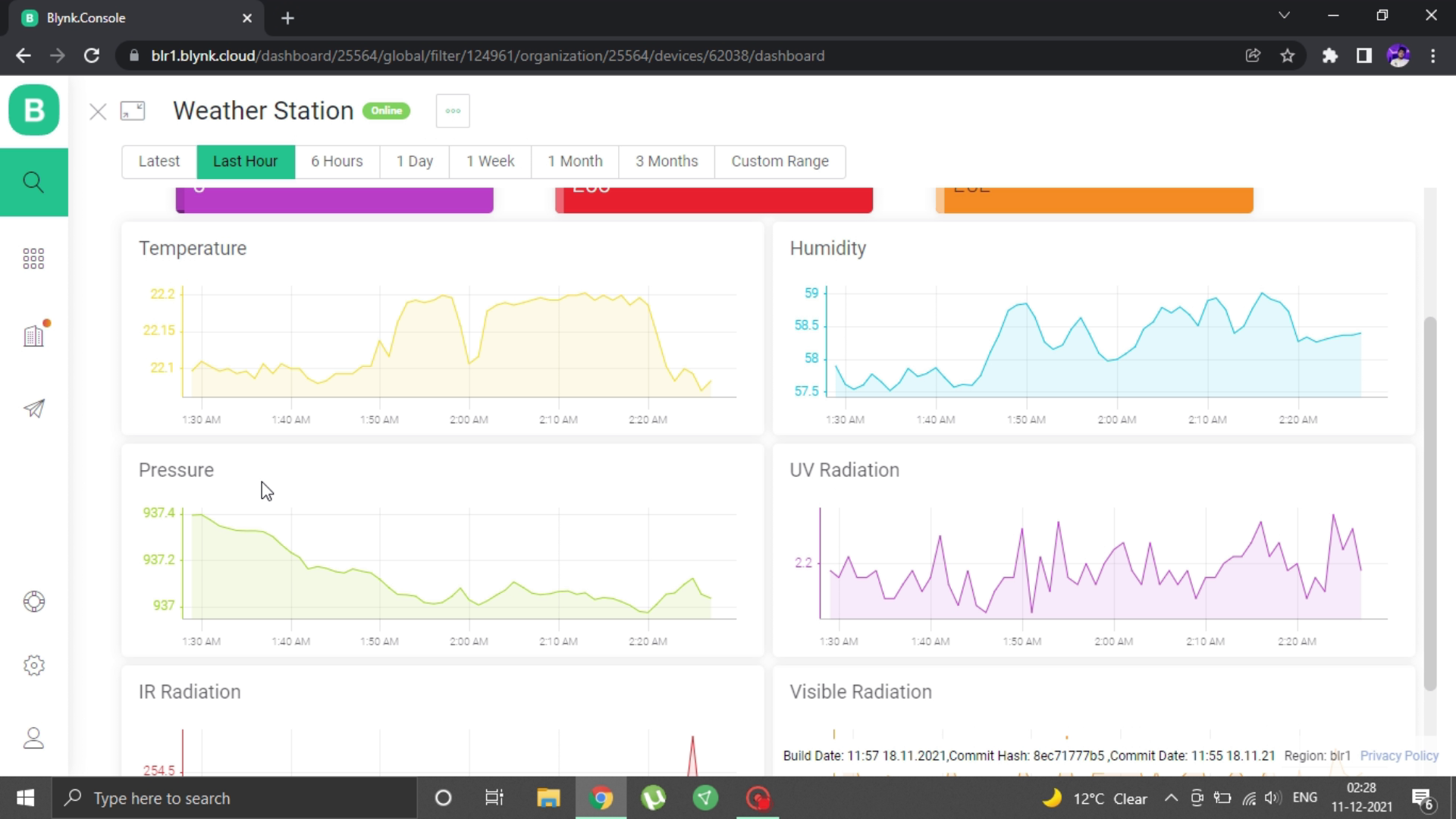Screen dimensions: 1456x819
Task: Open the Chrome three-dots menu
Action: click(x=1432, y=55)
